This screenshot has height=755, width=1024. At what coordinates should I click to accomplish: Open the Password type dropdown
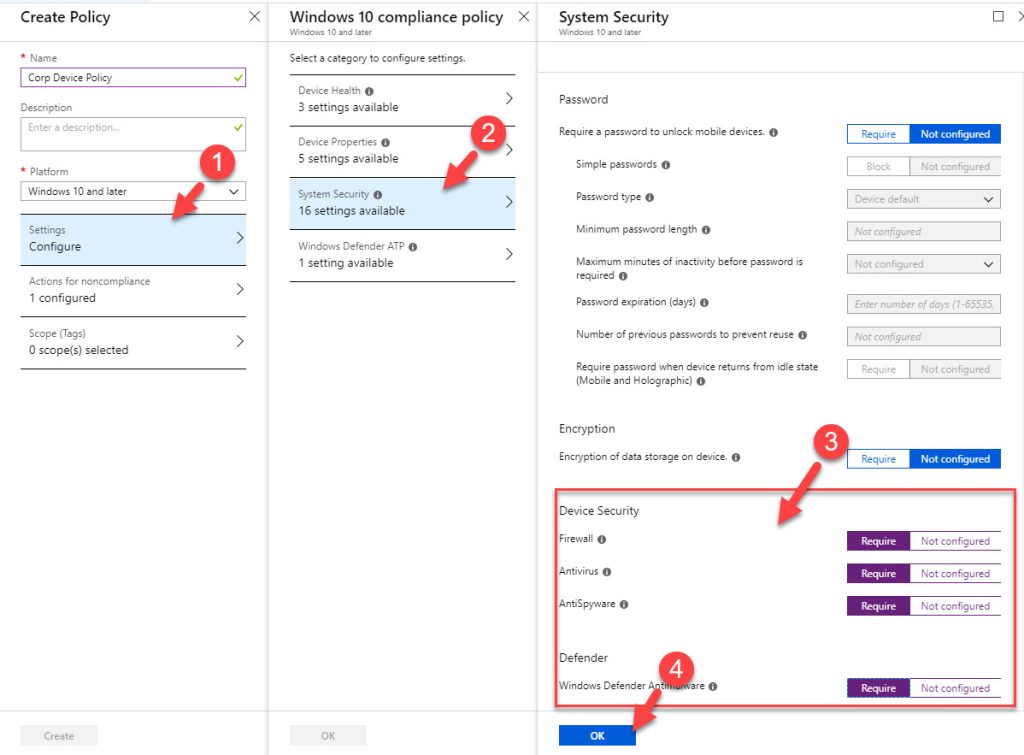coord(922,199)
